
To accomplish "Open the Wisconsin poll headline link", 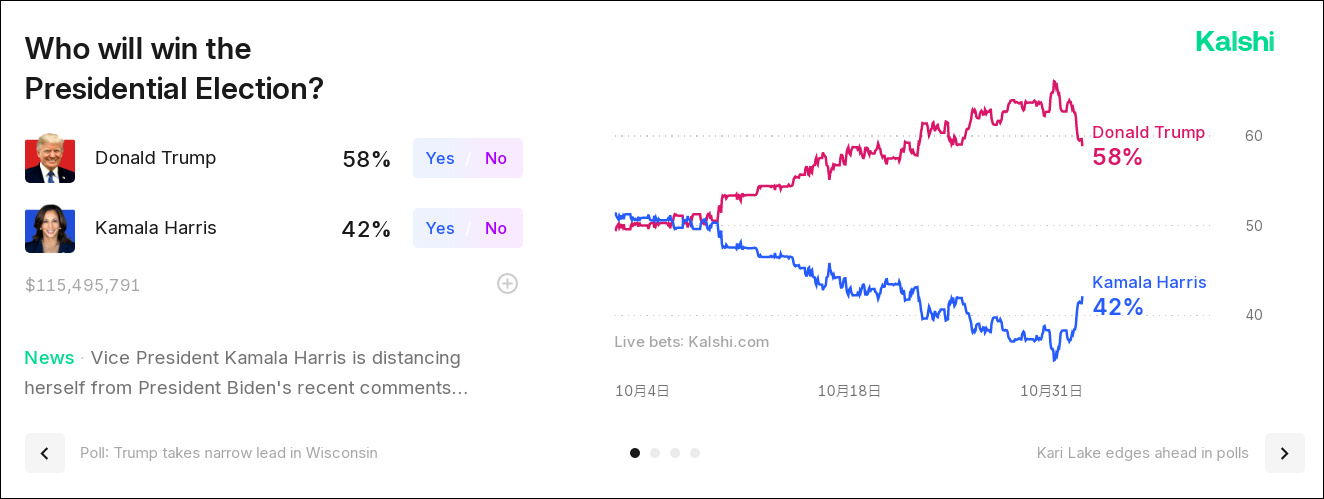I will 229,453.
